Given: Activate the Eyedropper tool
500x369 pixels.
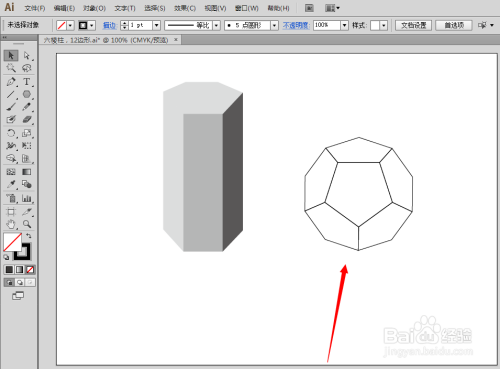Looking at the screenshot, I should pos(11,184).
